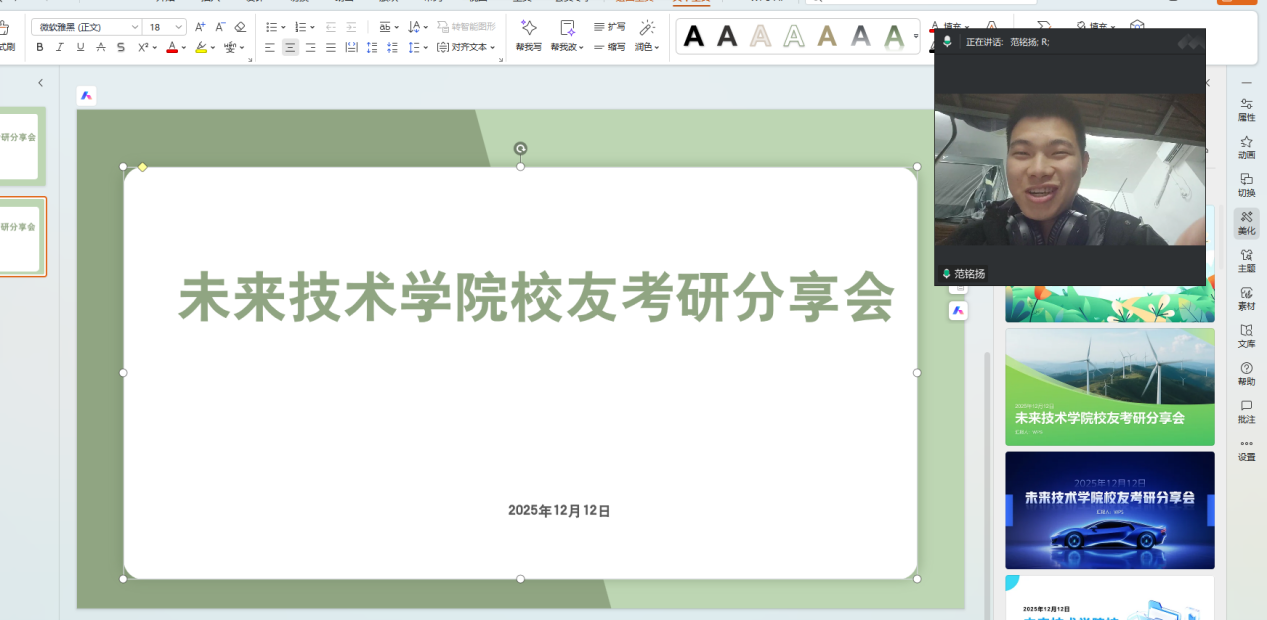The width and height of the screenshot is (1267, 620).
Task: Increase font size with A+ icon
Action: point(200,27)
